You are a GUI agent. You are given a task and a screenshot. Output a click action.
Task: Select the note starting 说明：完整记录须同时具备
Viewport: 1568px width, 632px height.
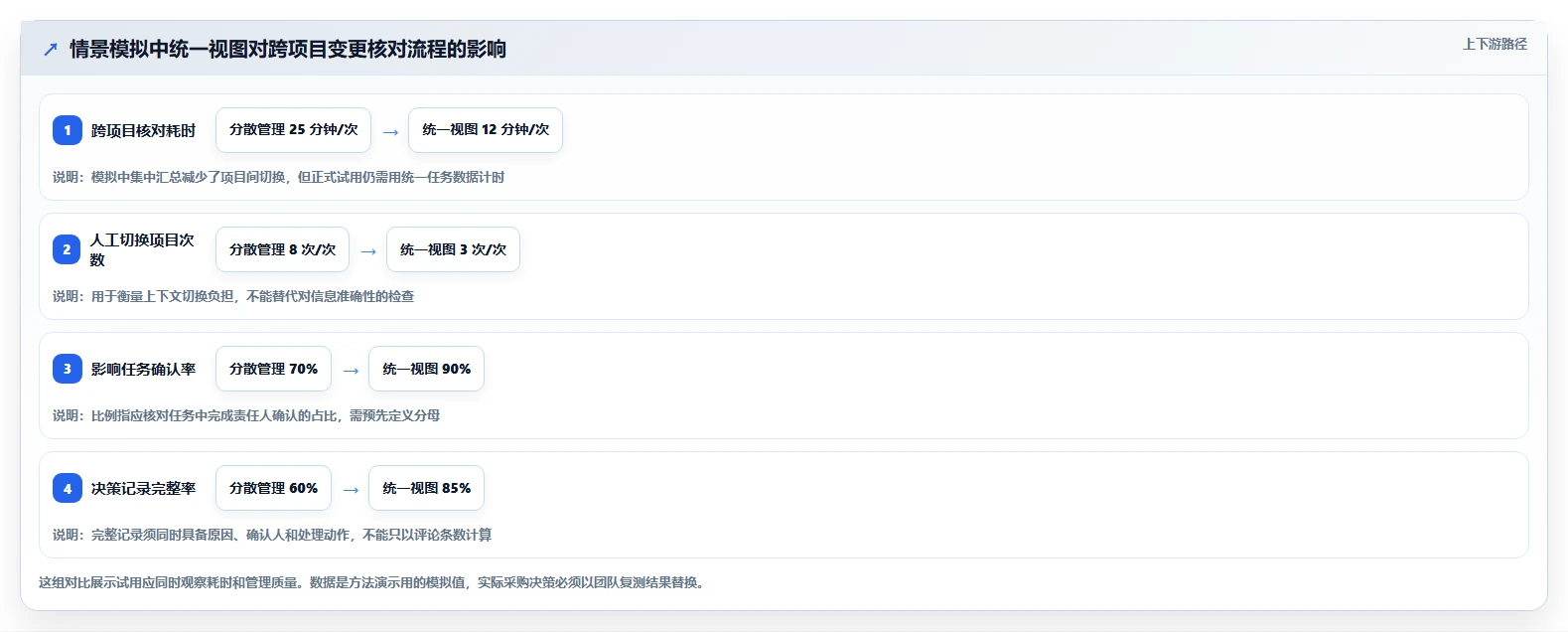click(272, 535)
